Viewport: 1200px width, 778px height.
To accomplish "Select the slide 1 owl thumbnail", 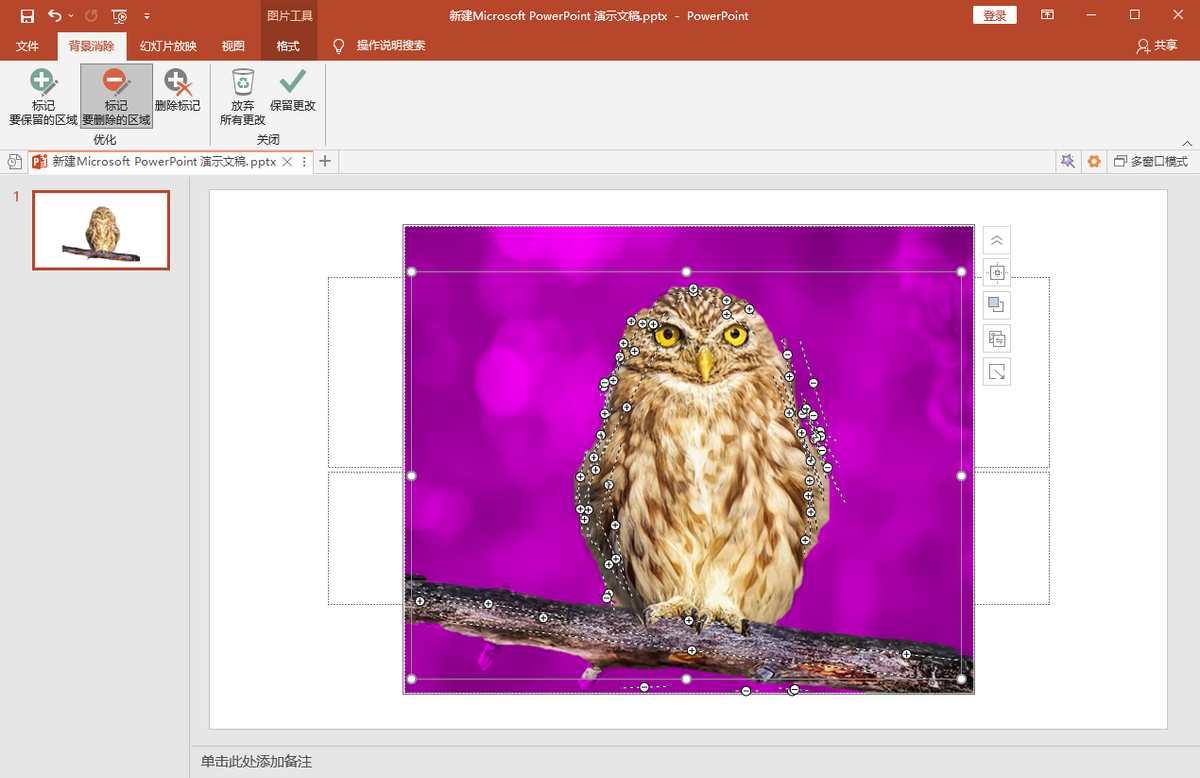I will click(x=101, y=230).
